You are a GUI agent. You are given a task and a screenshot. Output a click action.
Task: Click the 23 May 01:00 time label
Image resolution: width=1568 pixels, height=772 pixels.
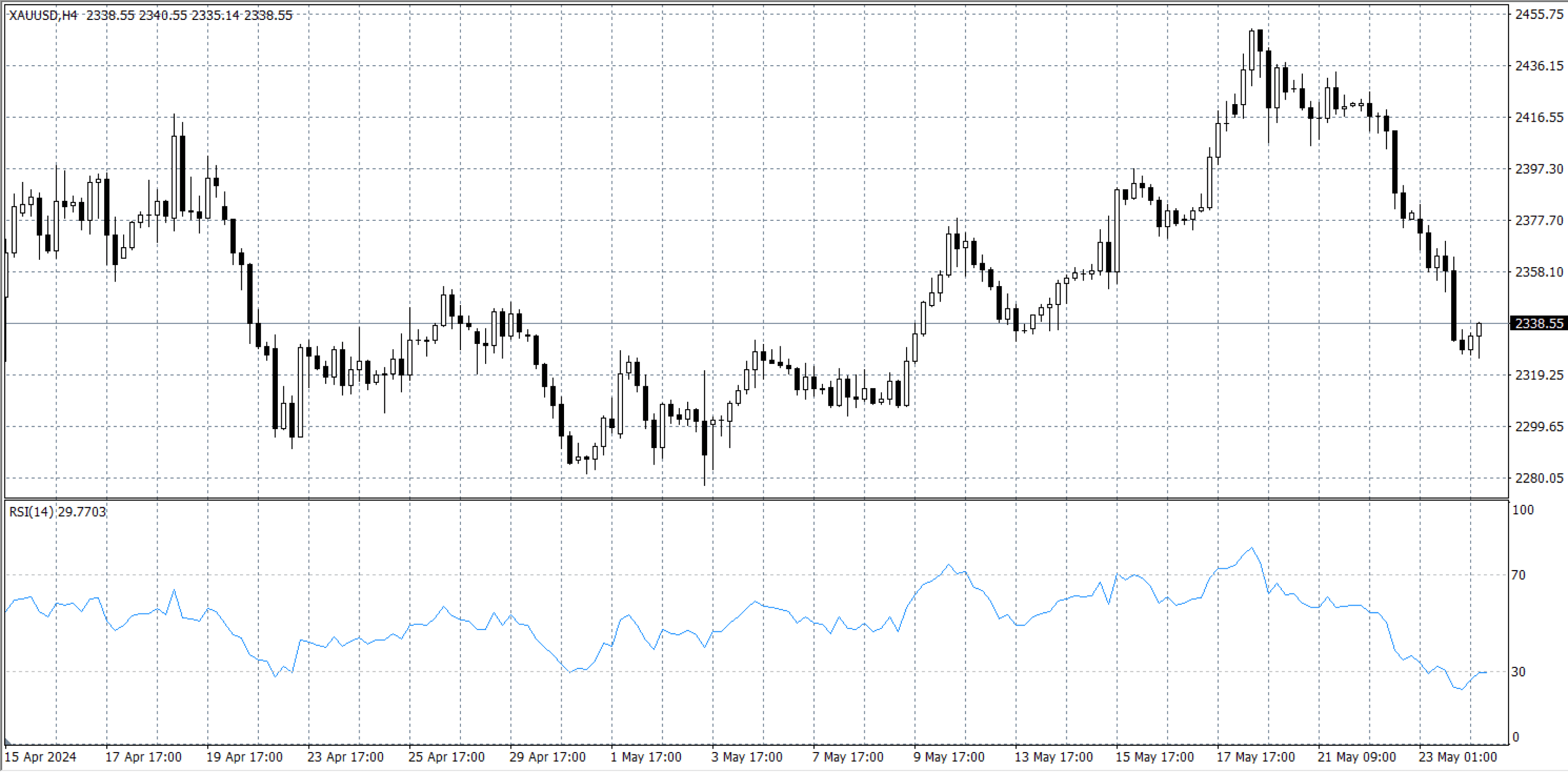pyautogui.click(x=1457, y=757)
